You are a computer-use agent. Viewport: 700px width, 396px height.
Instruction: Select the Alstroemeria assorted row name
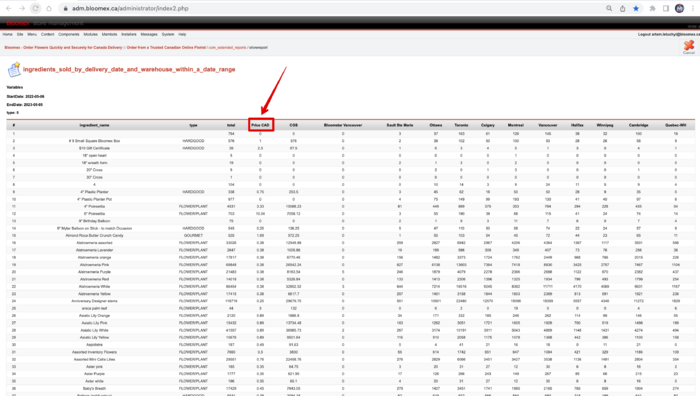[x=94, y=243]
